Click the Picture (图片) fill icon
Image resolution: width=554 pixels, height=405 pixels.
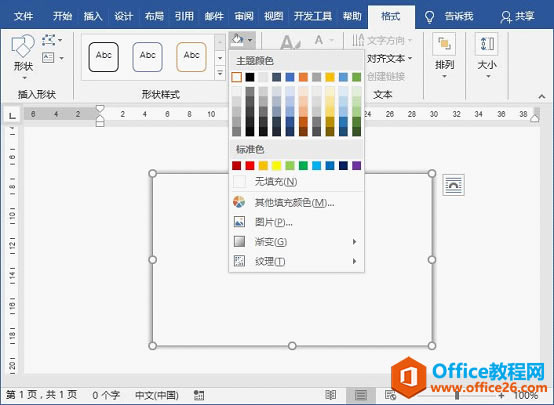[239, 222]
